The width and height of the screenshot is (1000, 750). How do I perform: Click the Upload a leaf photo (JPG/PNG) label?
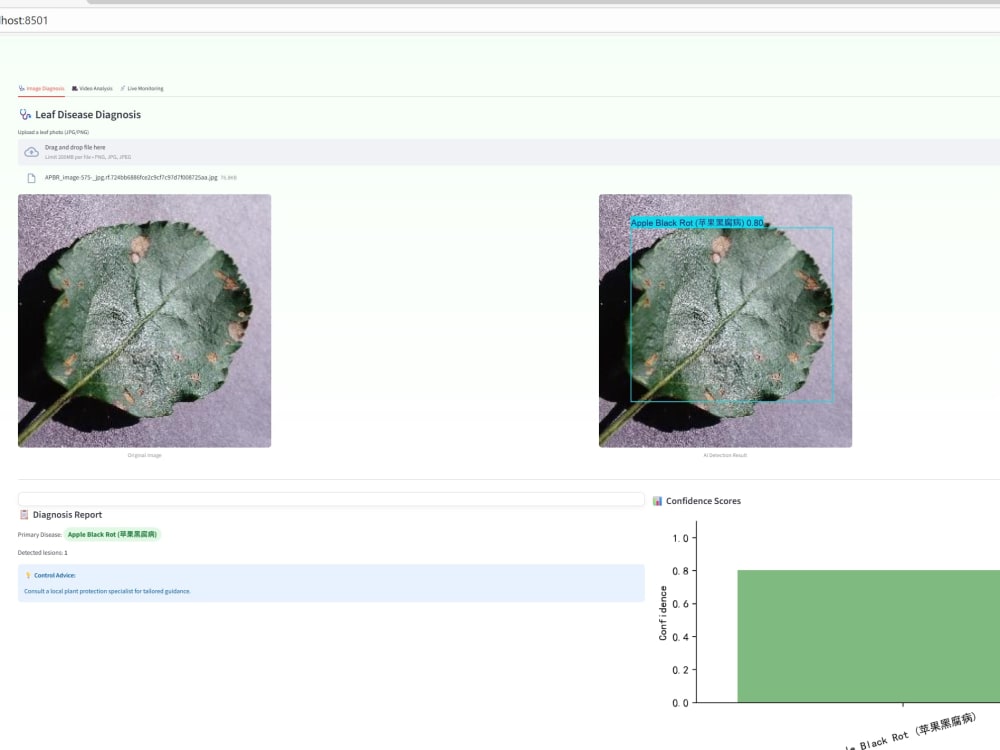click(54, 133)
